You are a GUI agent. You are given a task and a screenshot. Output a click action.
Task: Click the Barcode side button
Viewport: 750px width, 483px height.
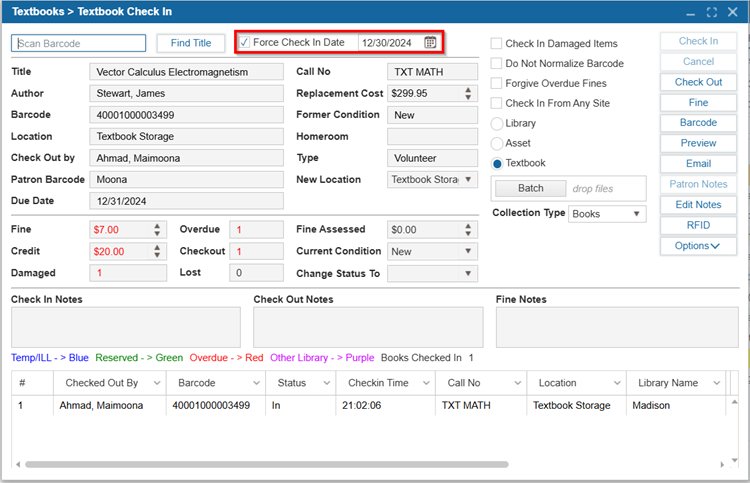pyautogui.click(x=698, y=123)
